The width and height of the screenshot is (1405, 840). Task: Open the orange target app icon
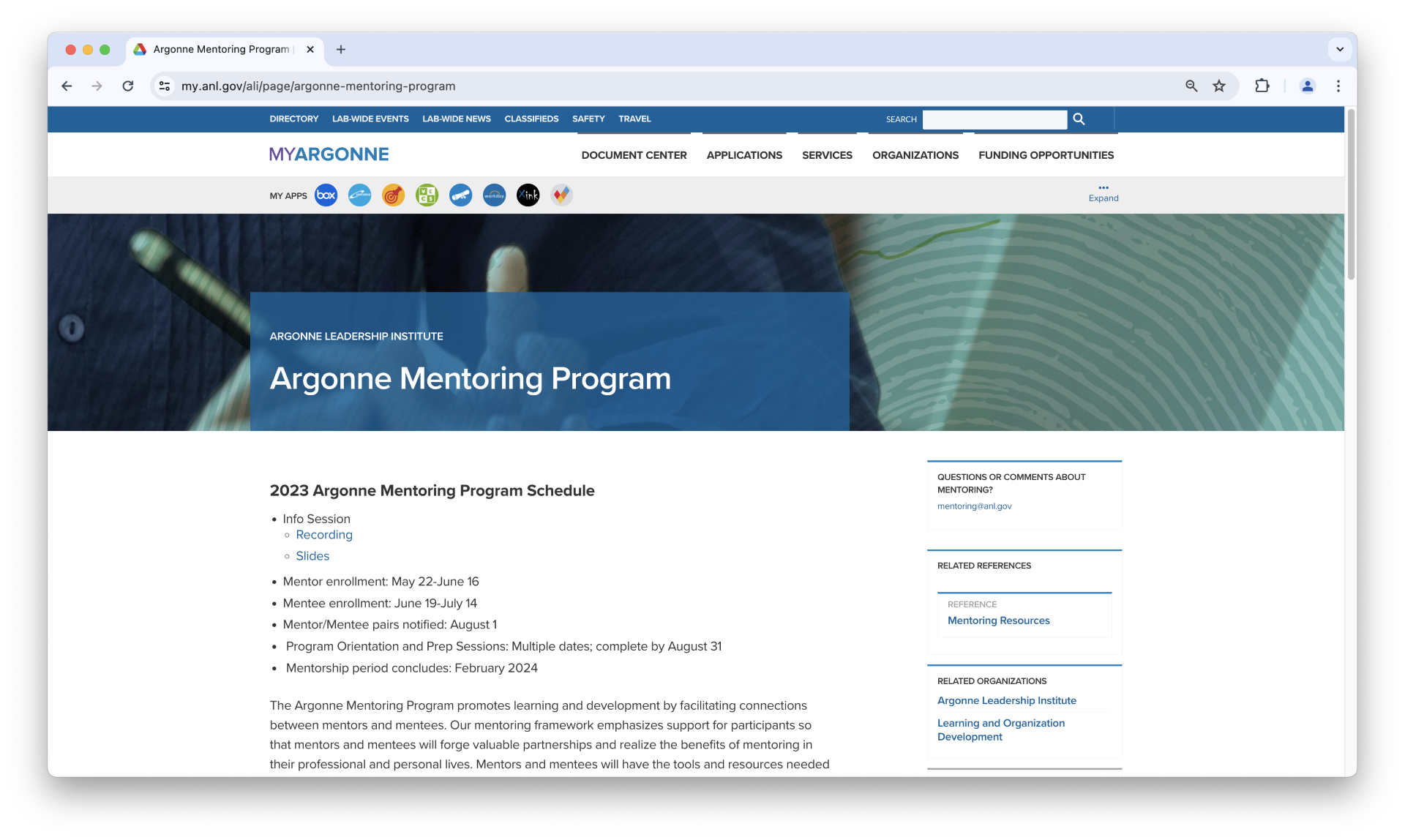393,195
